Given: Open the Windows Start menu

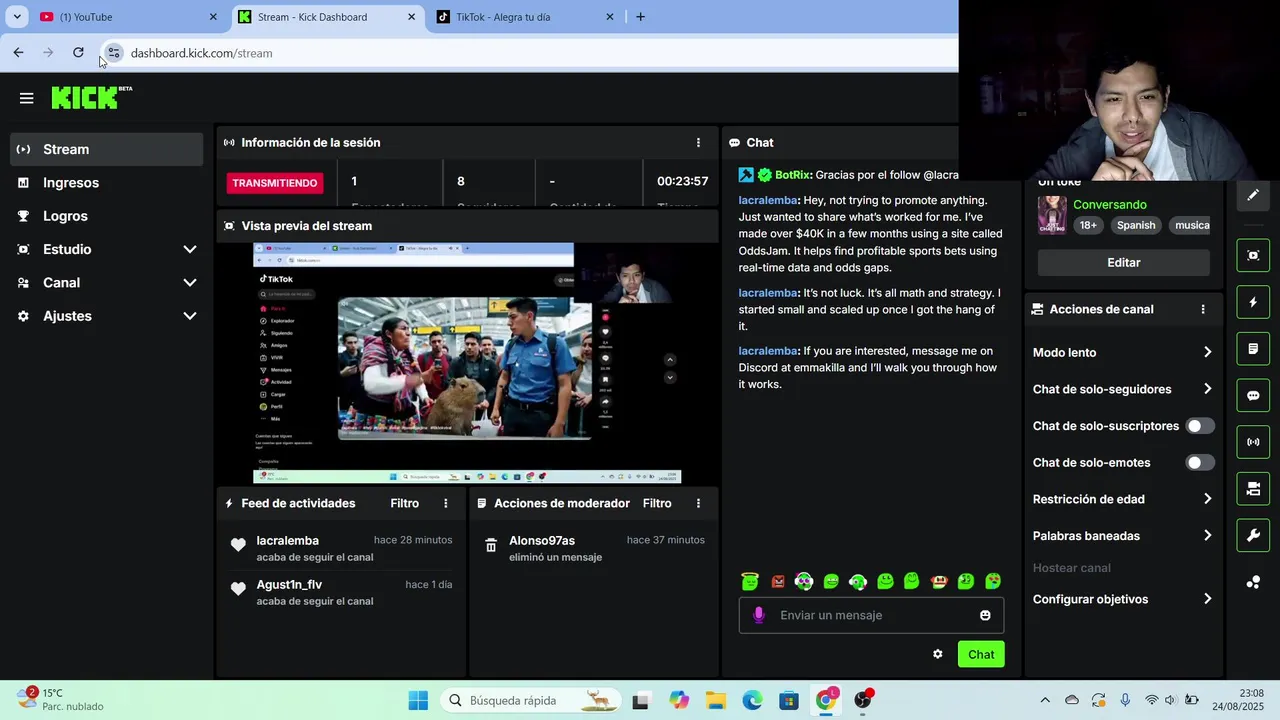Looking at the screenshot, I should point(418,700).
